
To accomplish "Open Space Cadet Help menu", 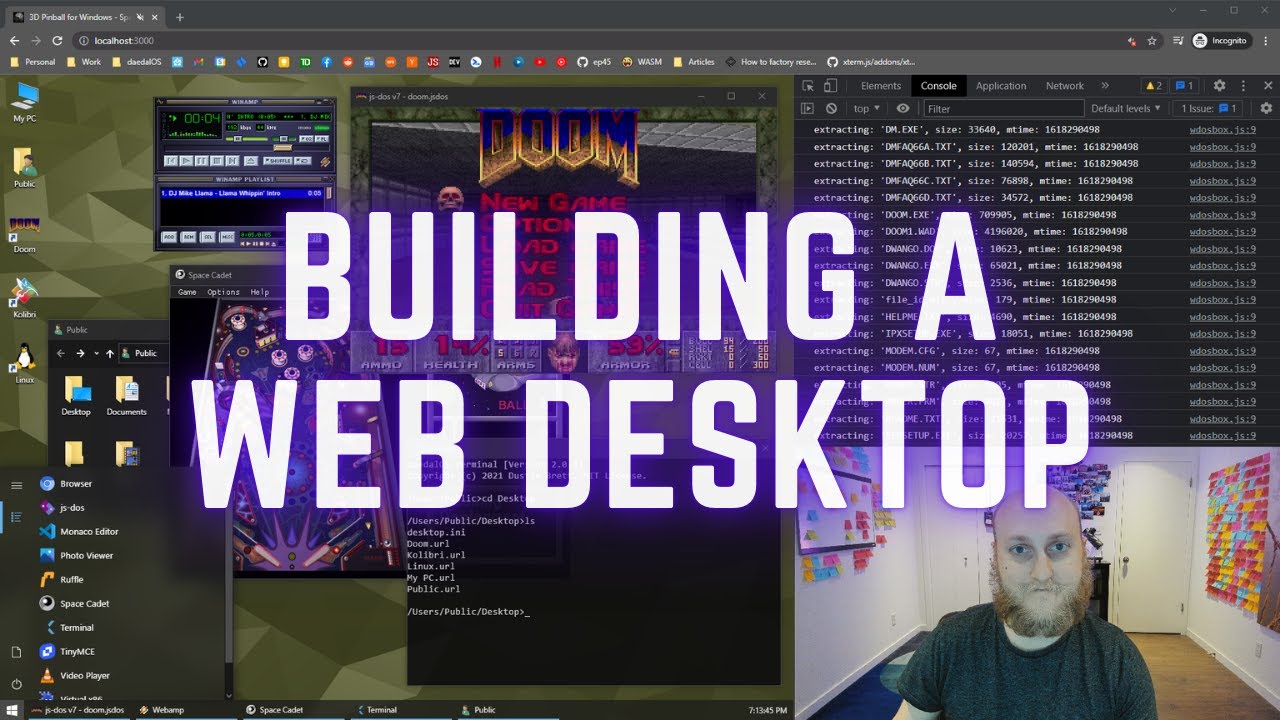I will pos(260,292).
